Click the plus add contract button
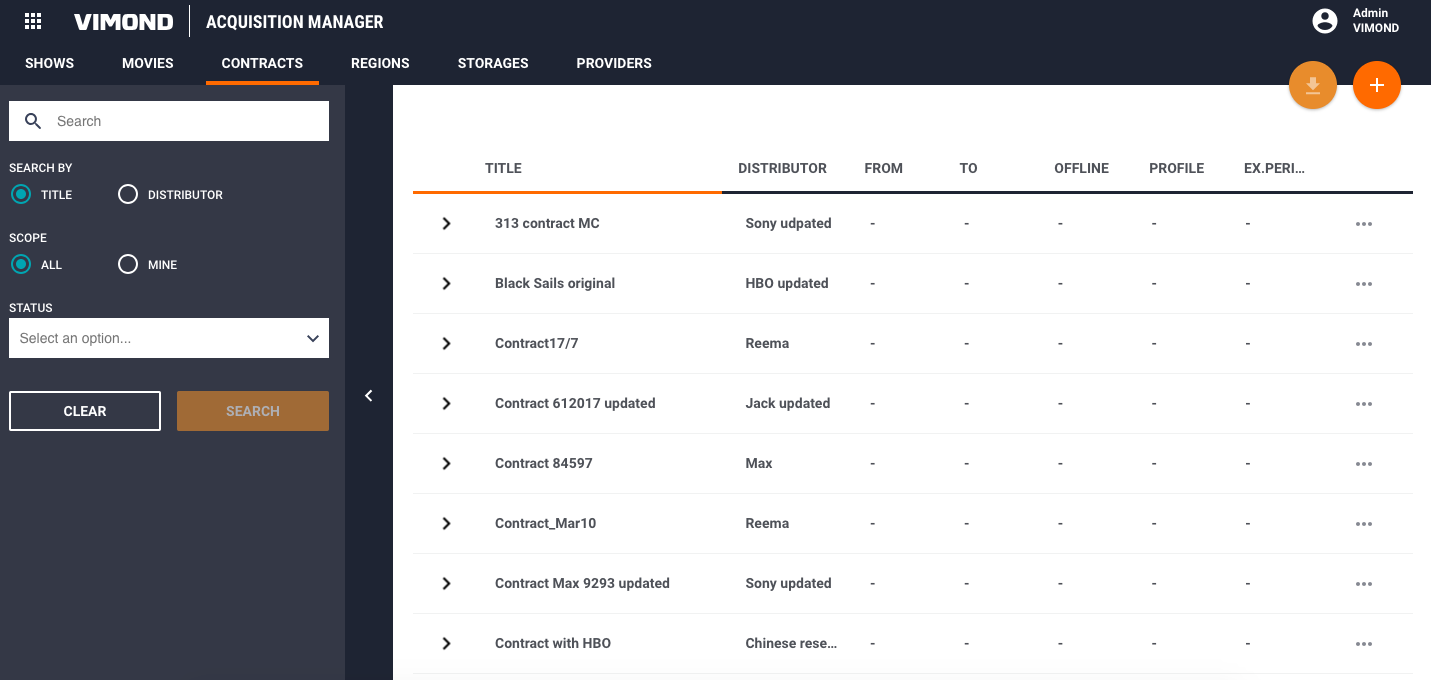Screen dimensions: 1431x680 [x=1377, y=86]
